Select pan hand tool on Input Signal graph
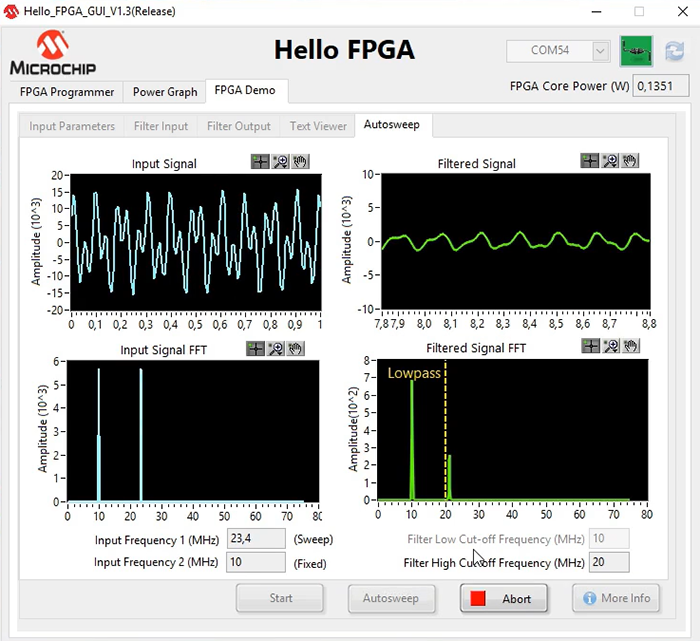Image resolution: width=700 pixels, height=641 pixels. pyautogui.click(x=299, y=161)
